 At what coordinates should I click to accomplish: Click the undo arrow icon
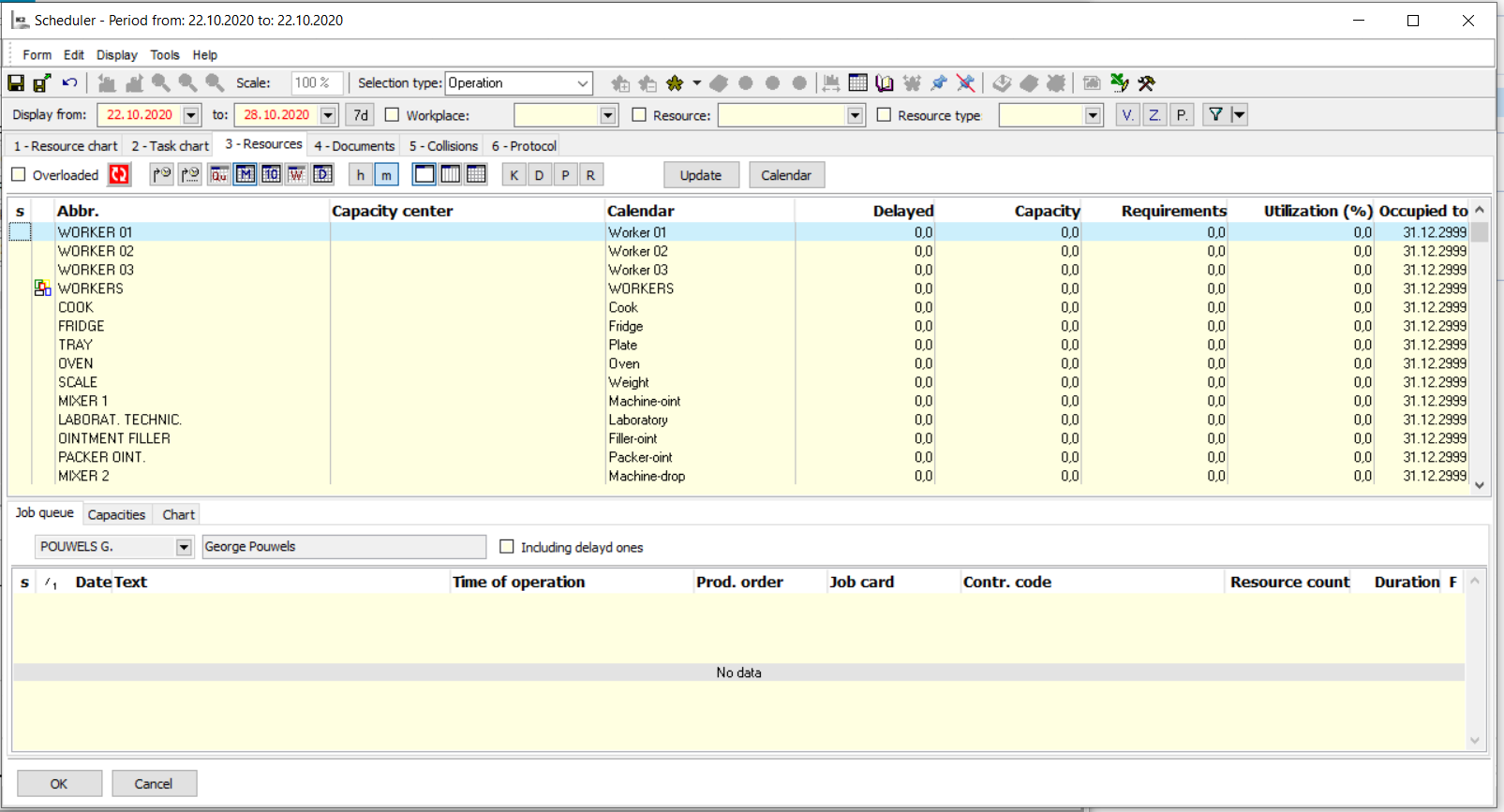[69, 83]
